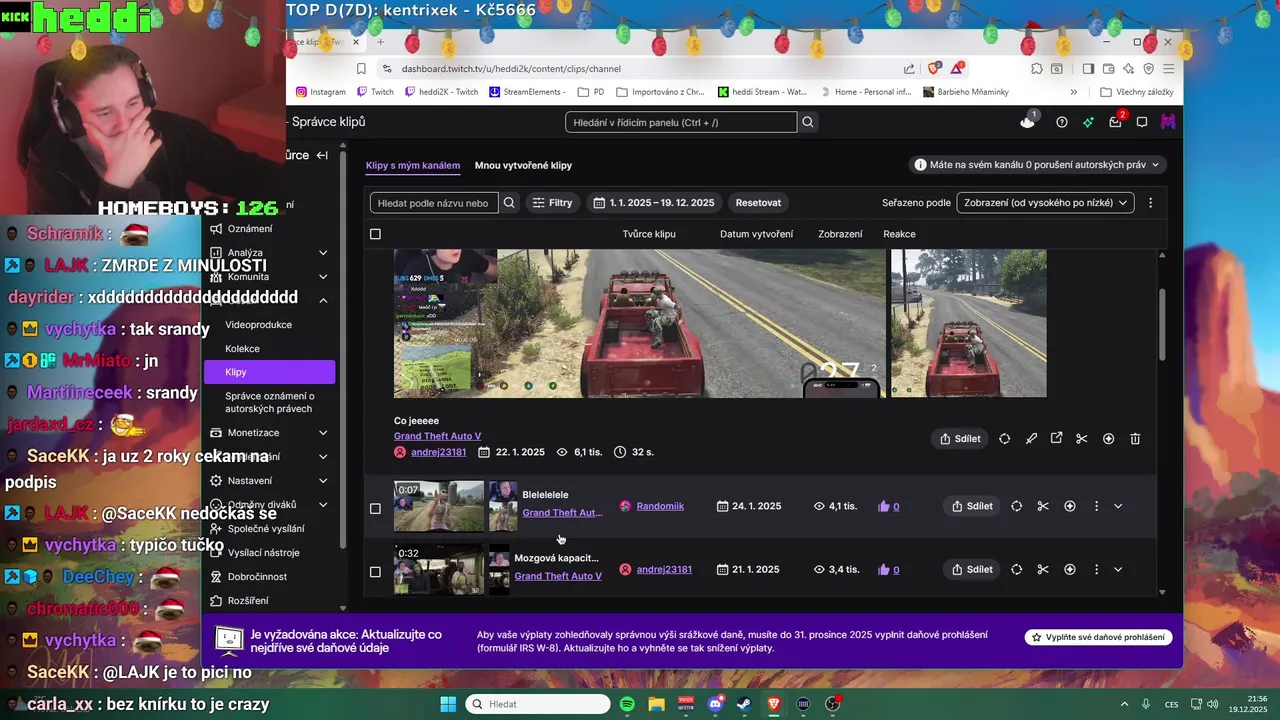The width and height of the screenshot is (1280, 720).
Task: Expand the Monetizace sidebar section
Action: click(322, 433)
